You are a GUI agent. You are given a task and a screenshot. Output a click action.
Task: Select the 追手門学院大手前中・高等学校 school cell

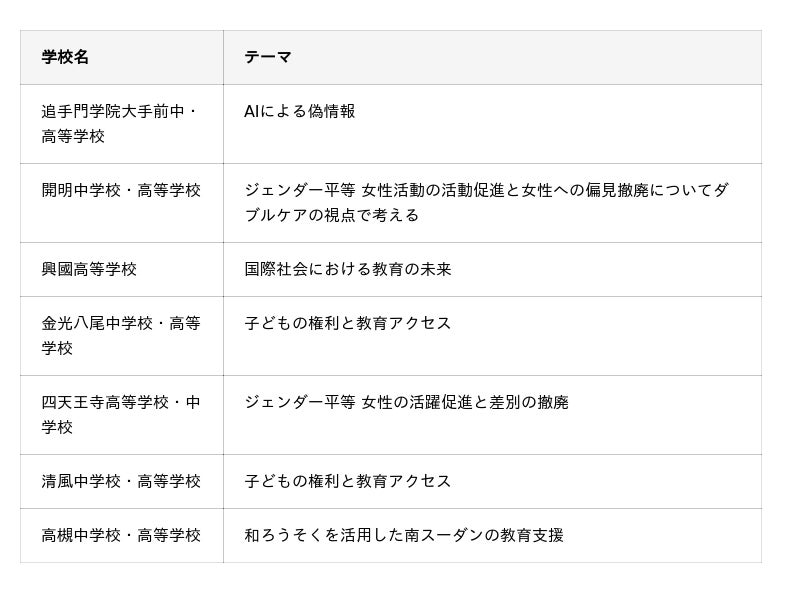click(x=120, y=123)
